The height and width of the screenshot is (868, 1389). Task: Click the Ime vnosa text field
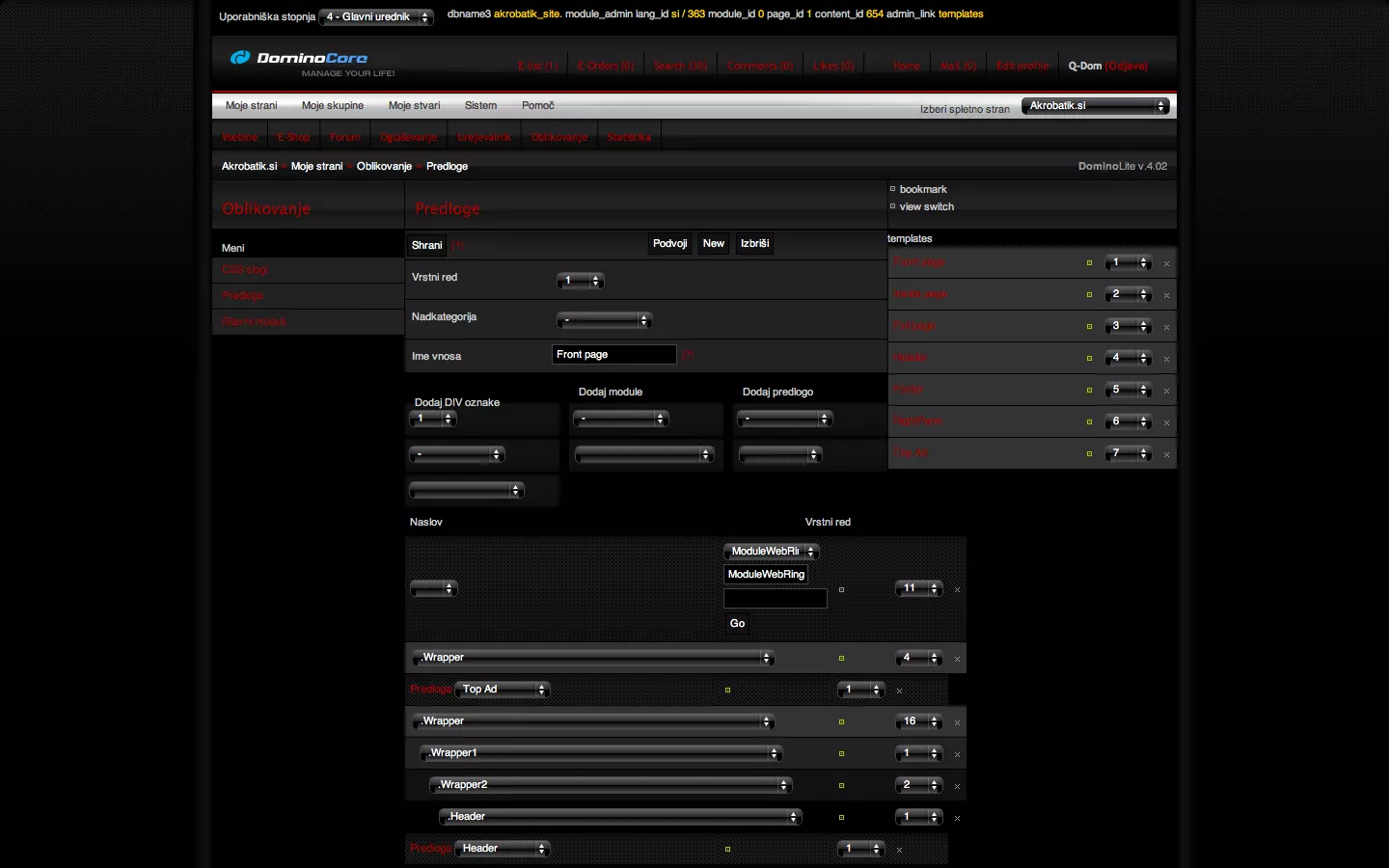tap(613, 355)
